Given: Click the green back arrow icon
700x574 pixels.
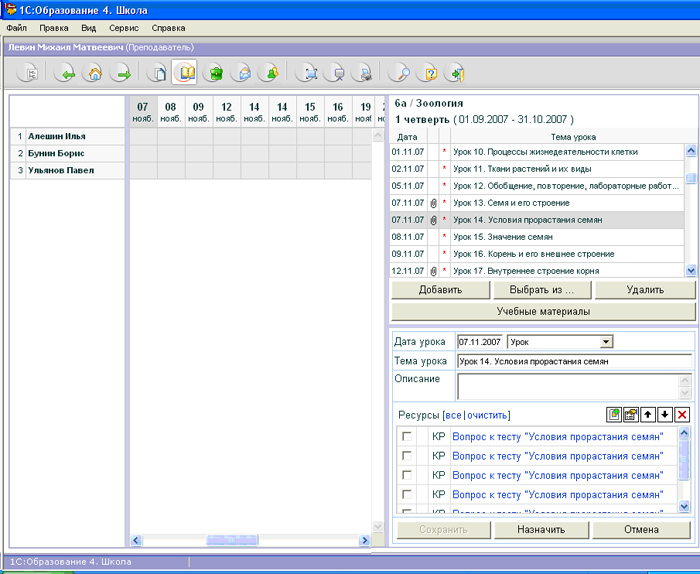Looking at the screenshot, I should pos(66,73).
